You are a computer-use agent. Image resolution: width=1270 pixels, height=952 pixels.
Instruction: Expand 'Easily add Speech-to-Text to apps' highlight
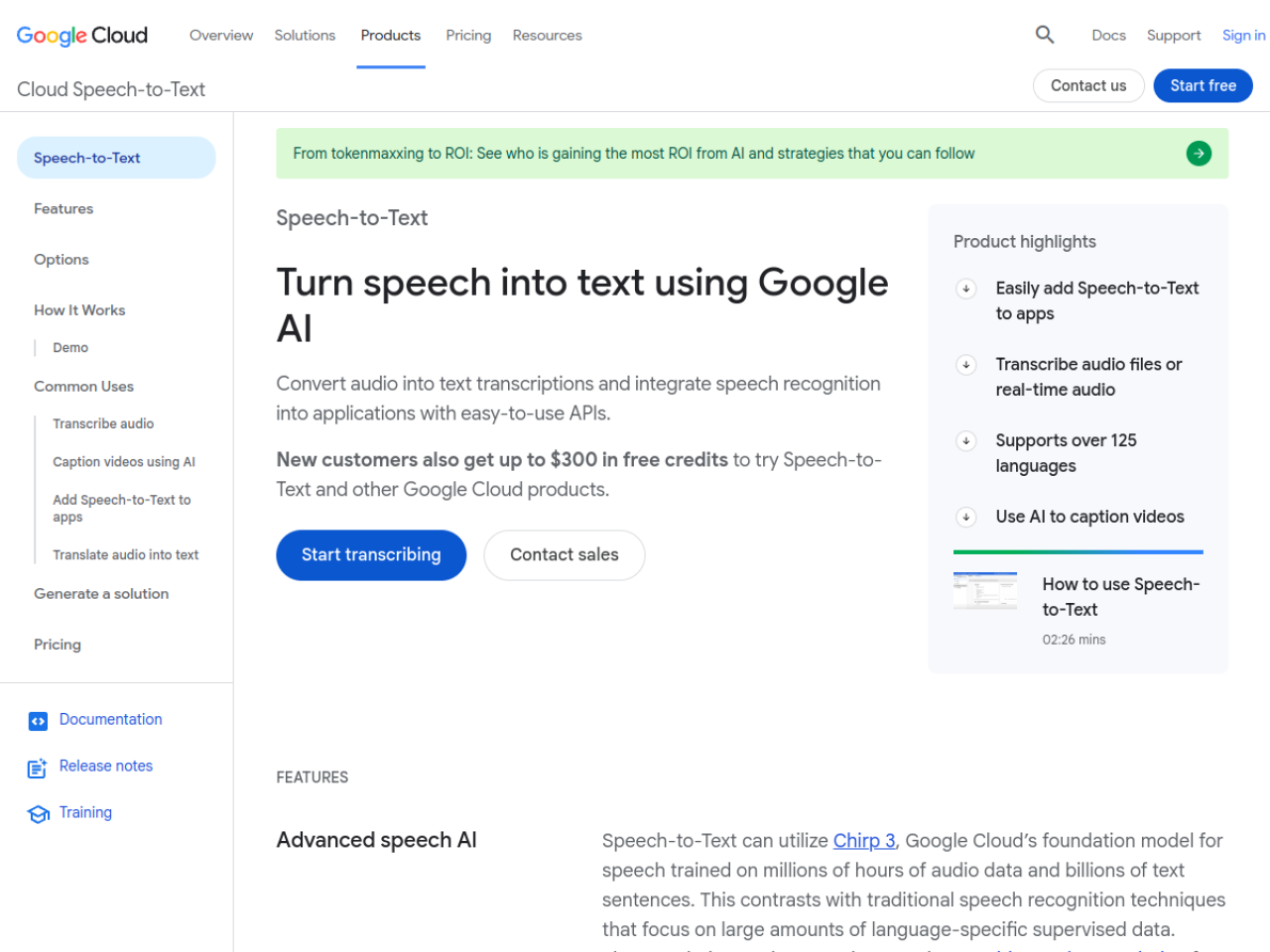pos(965,289)
